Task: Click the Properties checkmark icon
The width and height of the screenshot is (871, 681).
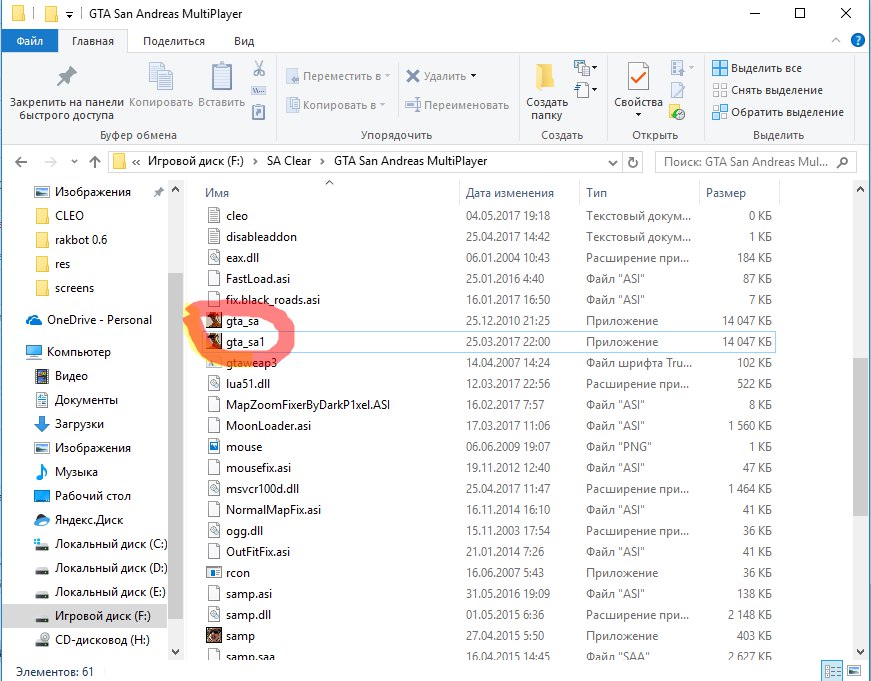Action: click(638, 76)
